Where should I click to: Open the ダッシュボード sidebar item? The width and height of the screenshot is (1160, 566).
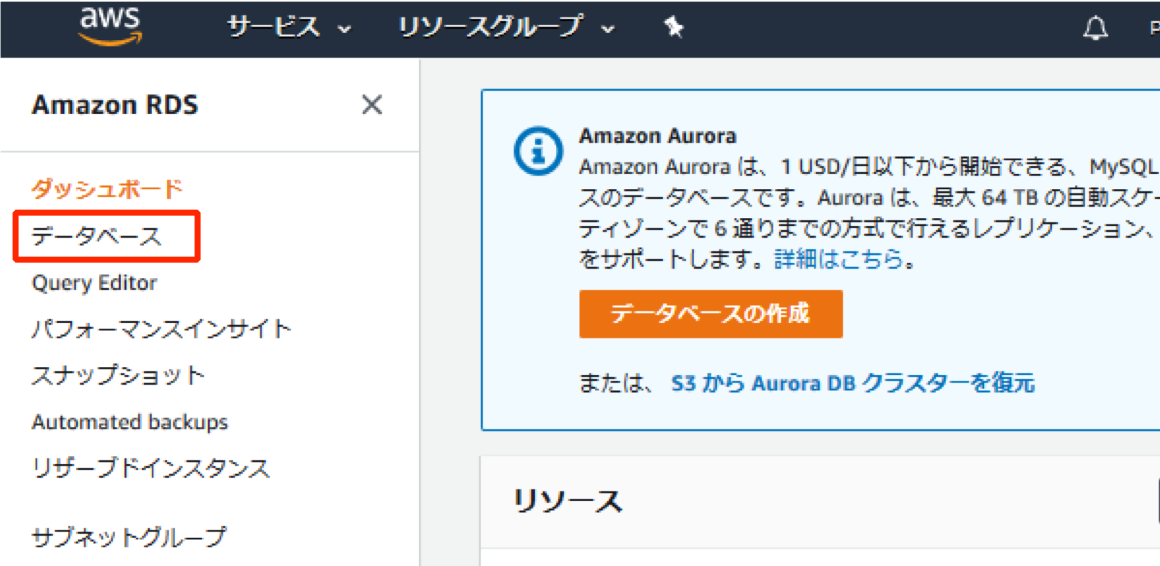[107, 189]
